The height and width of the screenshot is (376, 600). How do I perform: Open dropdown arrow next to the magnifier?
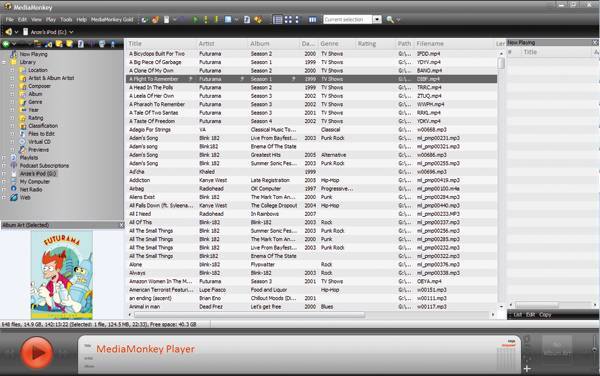(398, 20)
